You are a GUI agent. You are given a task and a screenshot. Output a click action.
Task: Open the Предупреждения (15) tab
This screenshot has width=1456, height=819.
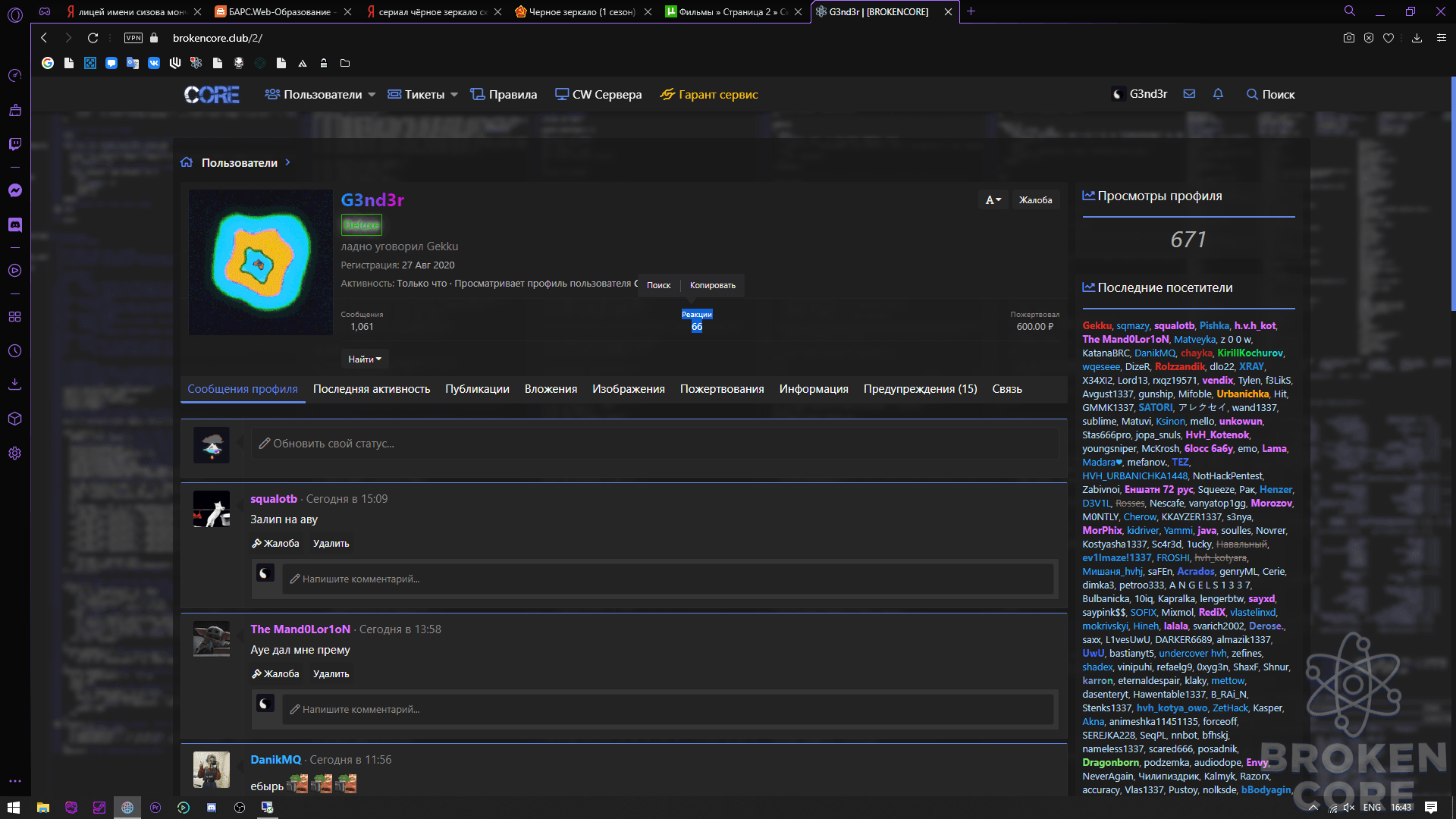pyautogui.click(x=920, y=389)
